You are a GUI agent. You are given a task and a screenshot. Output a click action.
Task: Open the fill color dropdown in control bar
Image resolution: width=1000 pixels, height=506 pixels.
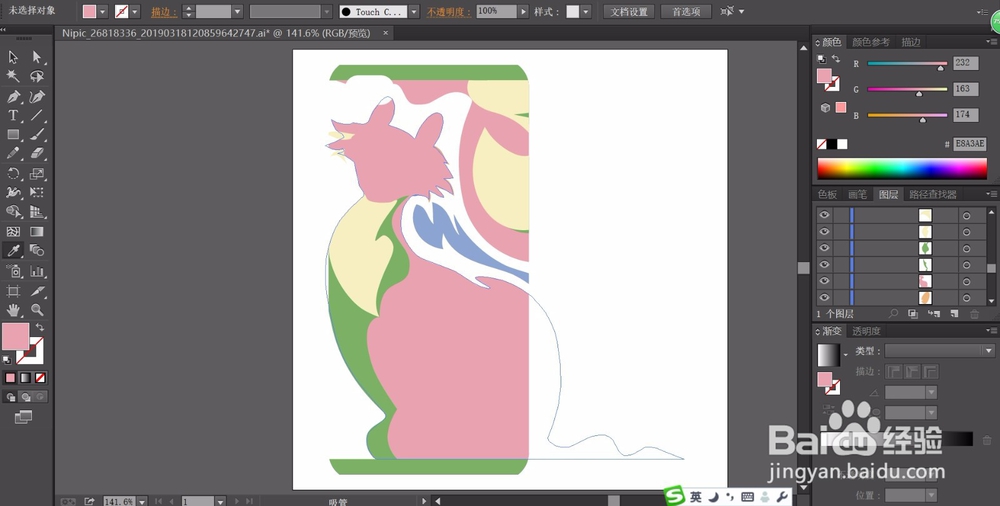[103, 11]
